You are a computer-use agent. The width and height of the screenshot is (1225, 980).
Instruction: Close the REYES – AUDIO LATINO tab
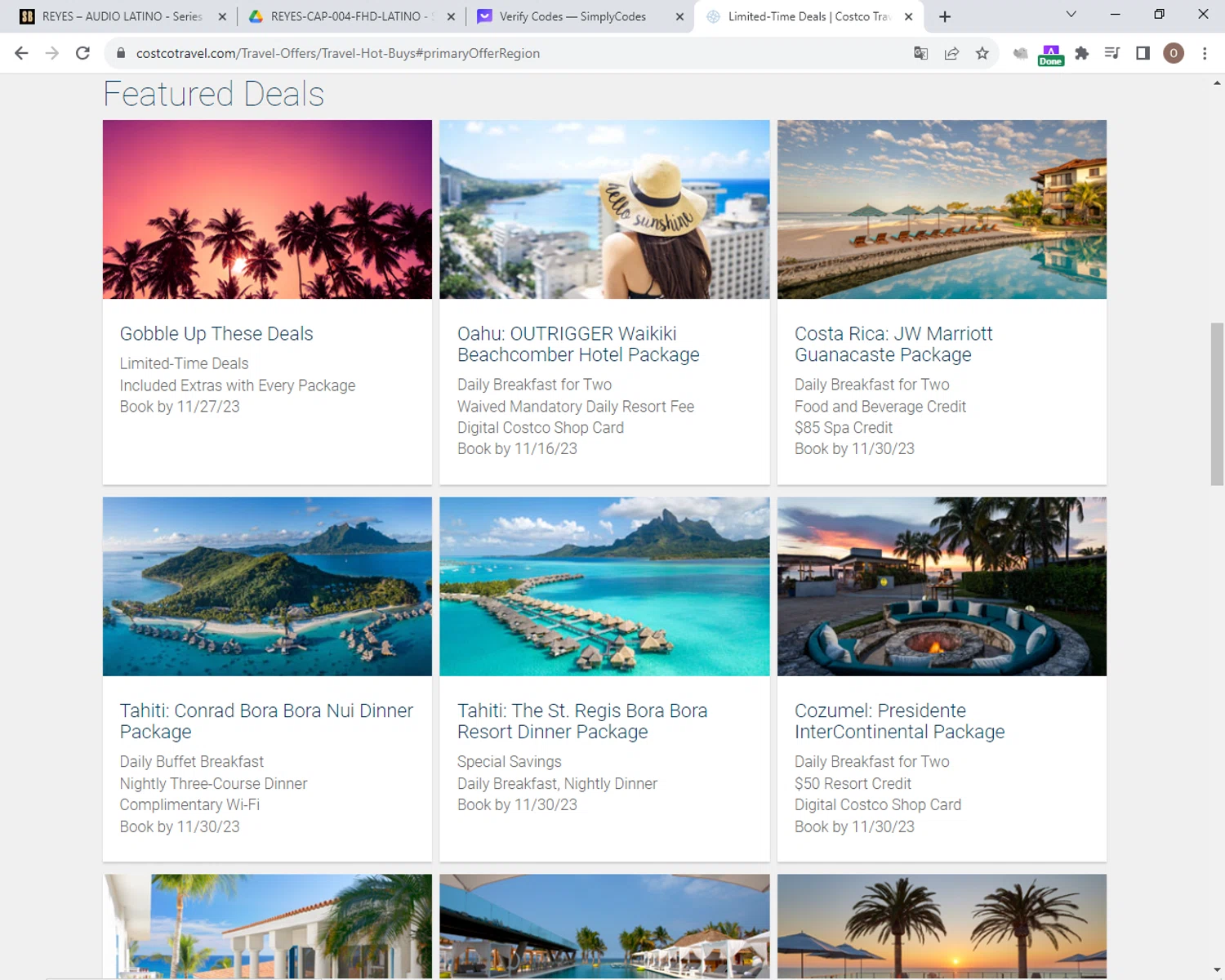point(222,16)
